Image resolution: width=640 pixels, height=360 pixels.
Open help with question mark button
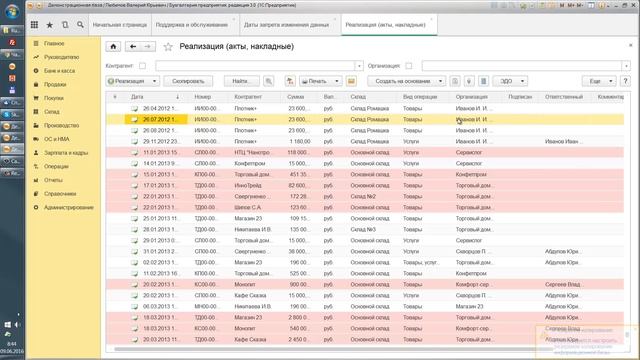coord(625,81)
